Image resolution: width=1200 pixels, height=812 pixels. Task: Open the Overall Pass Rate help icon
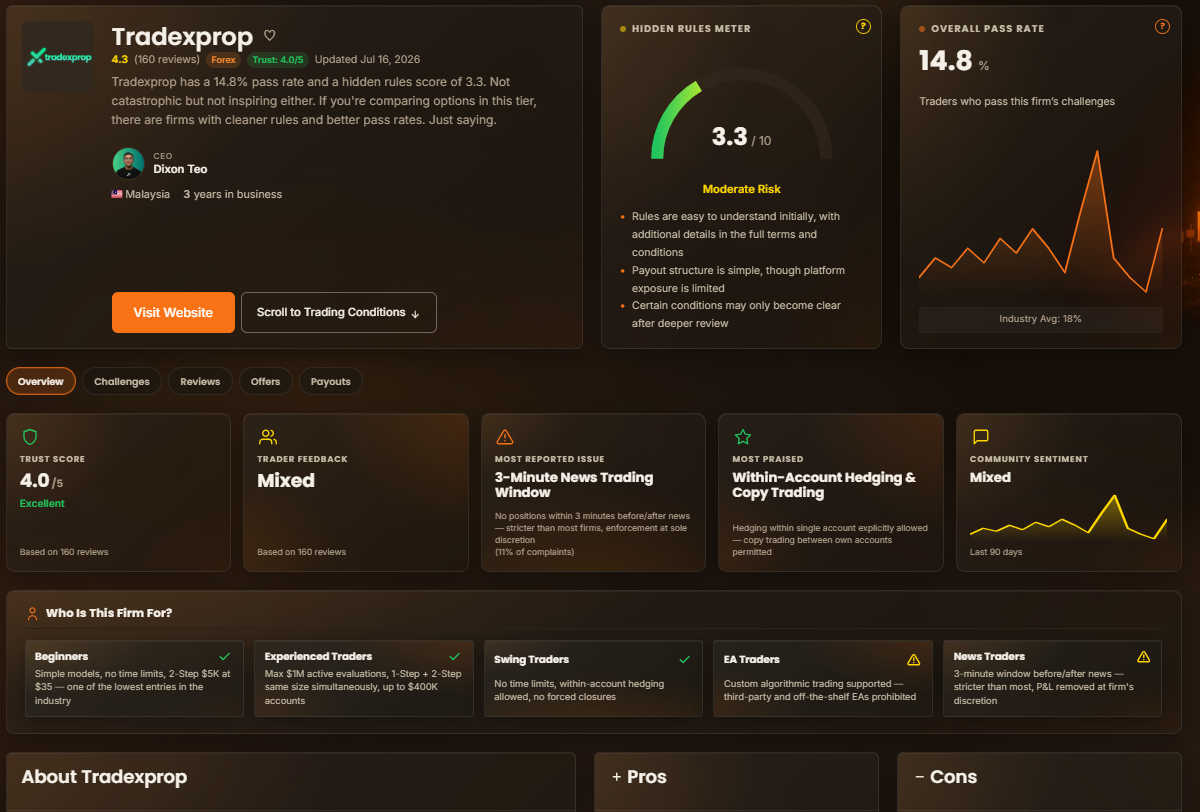point(1162,27)
